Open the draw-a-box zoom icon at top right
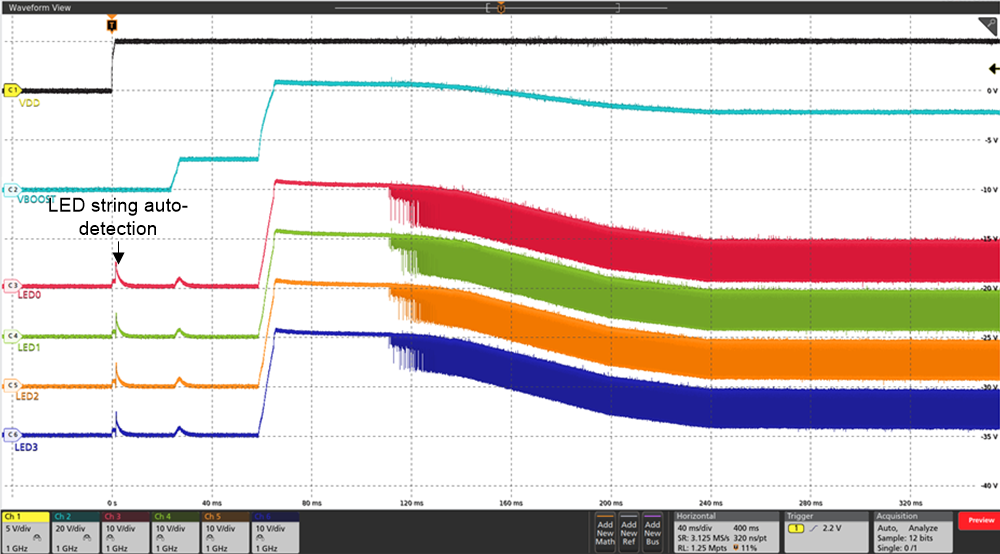The height and width of the screenshot is (554, 1000). click(x=987, y=26)
